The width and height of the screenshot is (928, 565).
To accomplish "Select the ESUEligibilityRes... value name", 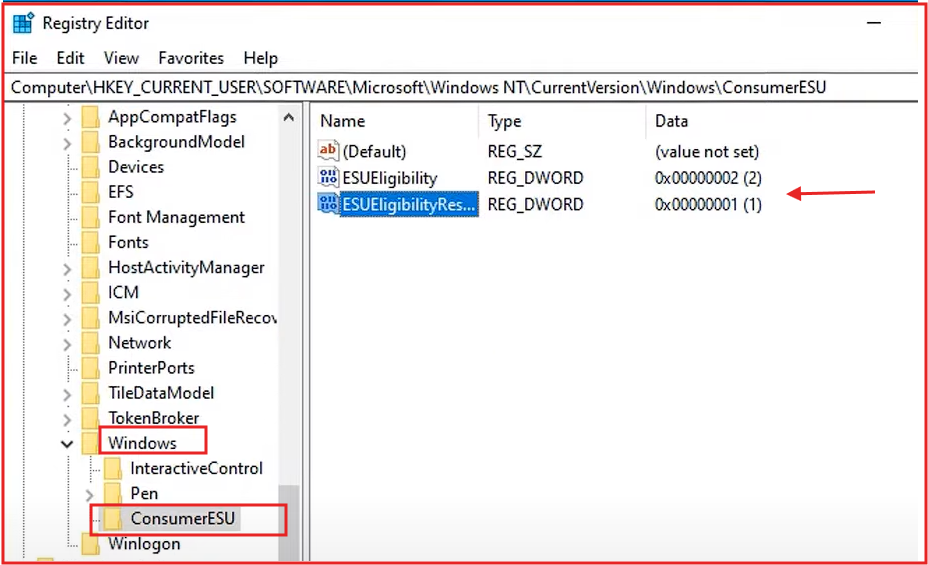I will pyautogui.click(x=409, y=204).
